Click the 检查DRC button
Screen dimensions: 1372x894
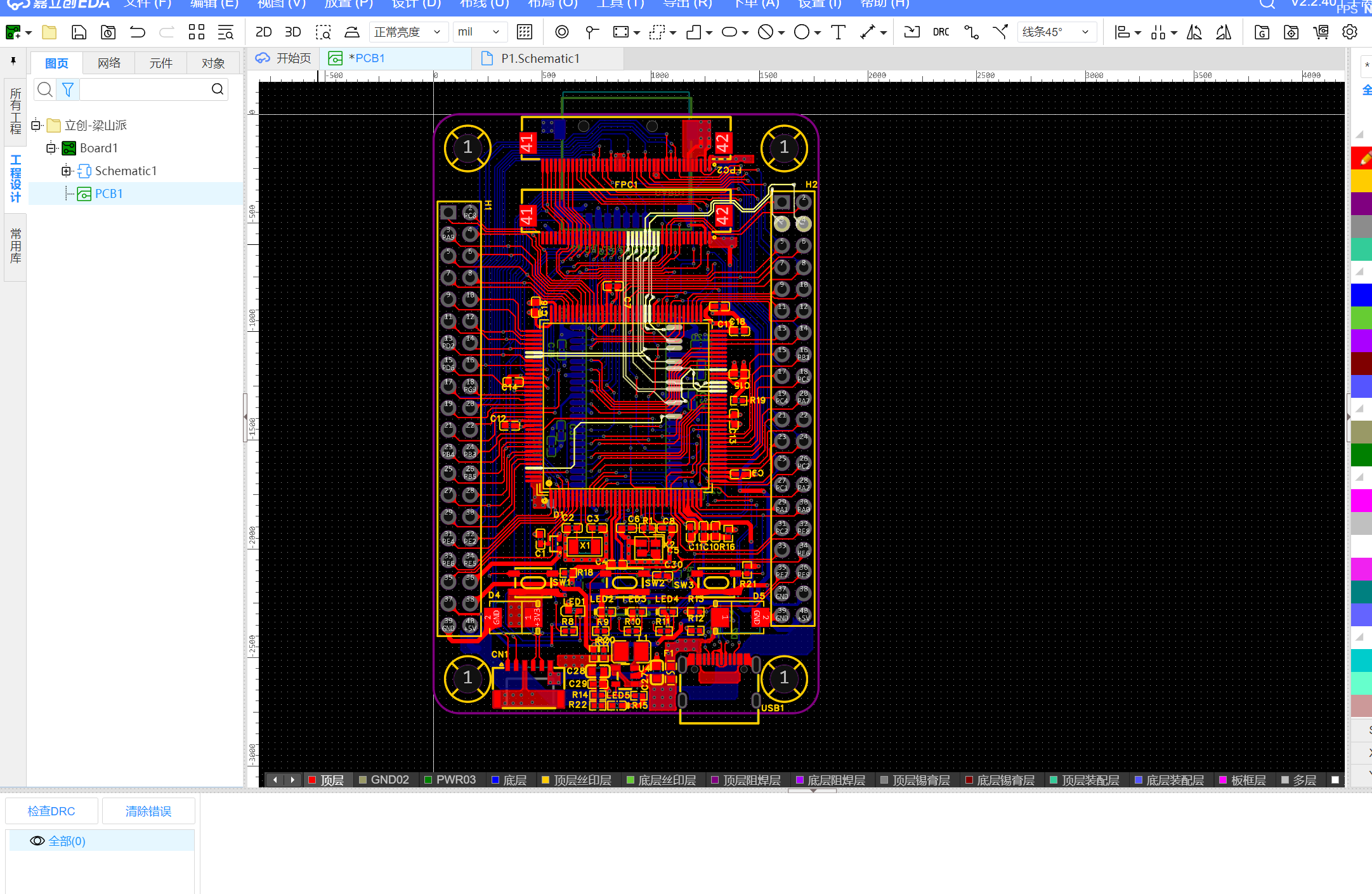51,811
